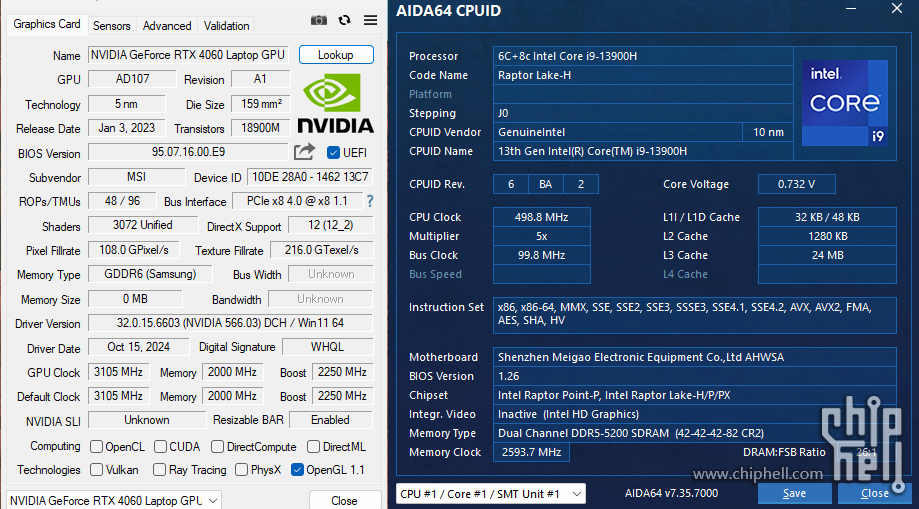Click the Driver Date Oct 15, 2024 value
Image resolution: width=919 pixels, height=509 pixels.
138,347
